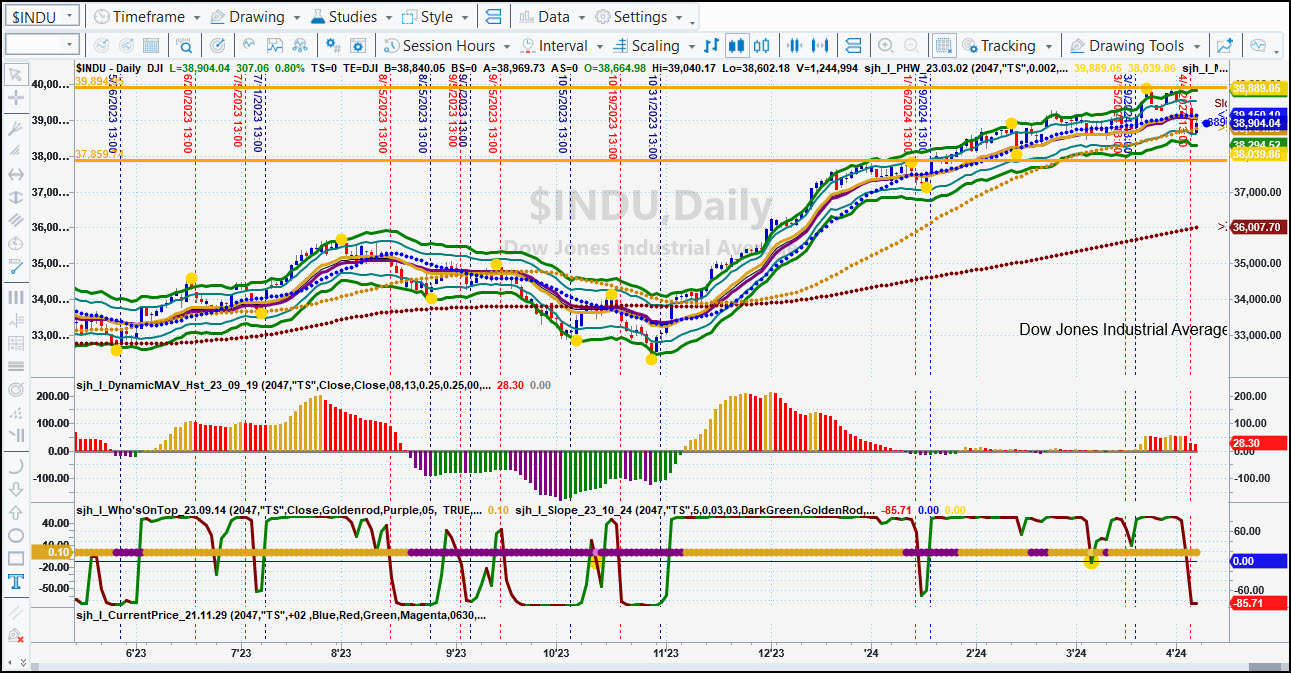
Task: Click the 38,904.04 last price label
Action: tap(1258, 124)
